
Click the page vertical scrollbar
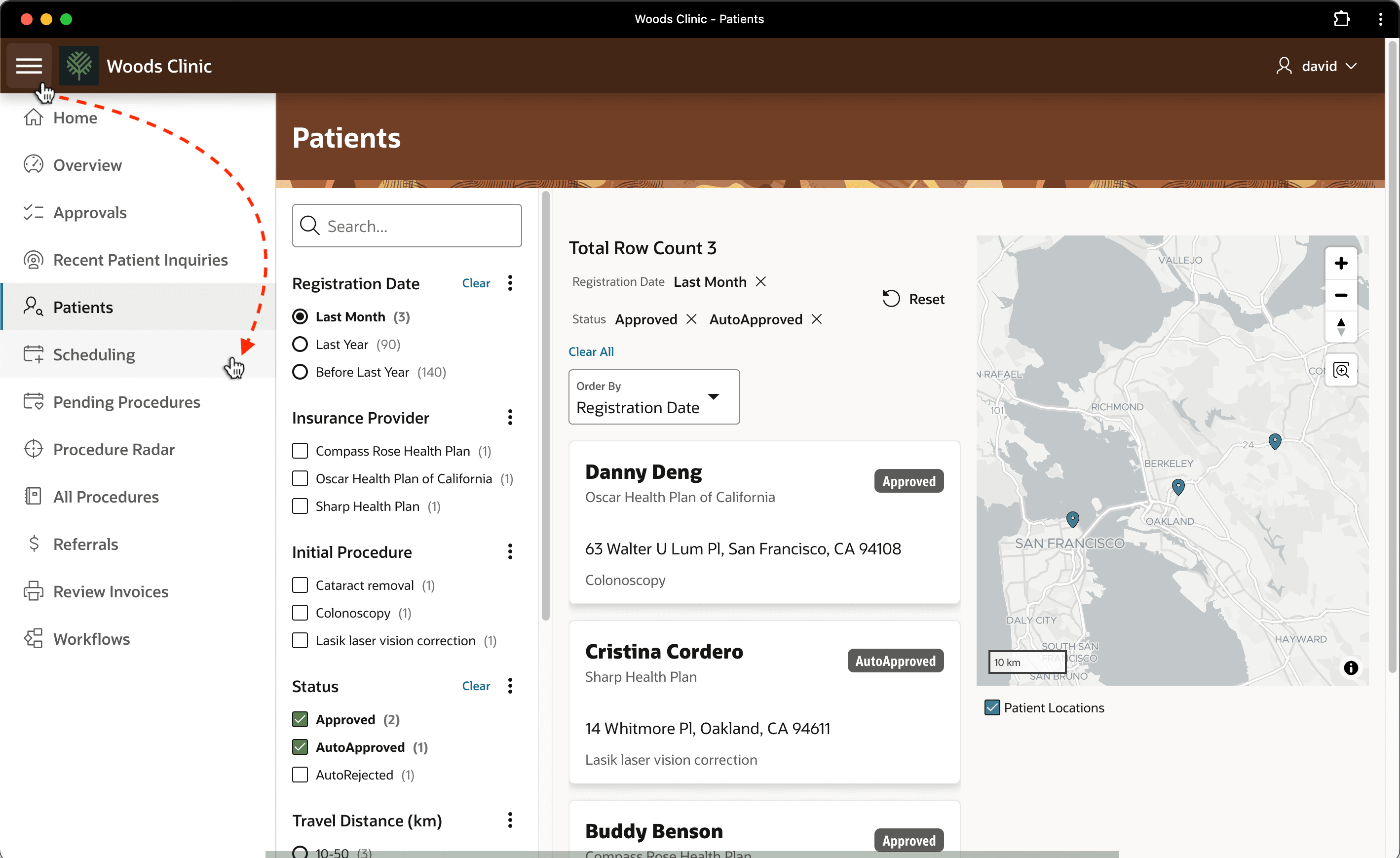coord(1392,356)
